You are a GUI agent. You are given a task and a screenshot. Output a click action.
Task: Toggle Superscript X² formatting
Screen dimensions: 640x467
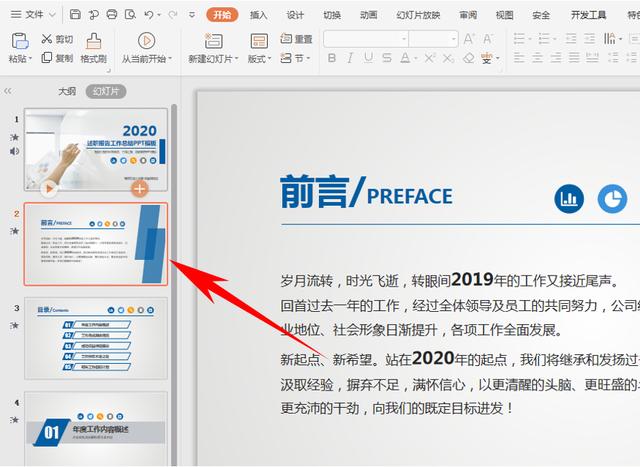[429, 58]
